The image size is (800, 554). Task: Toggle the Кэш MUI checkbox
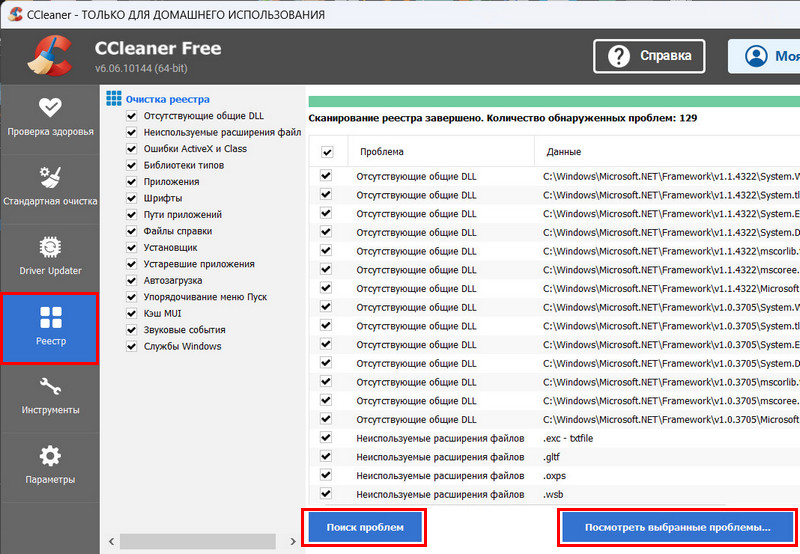132,313
